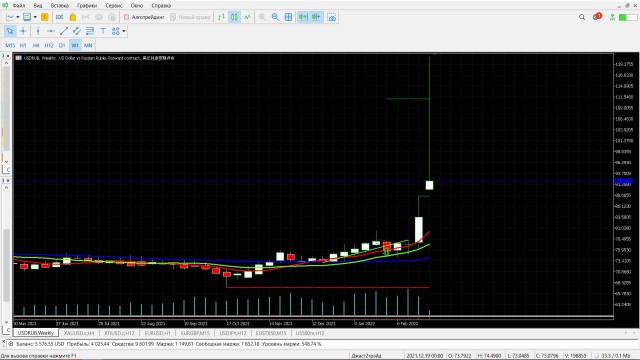Viewport: 640px width, 360px height.
Task: Select the horizontal line drawing tool
Action: point(51,31)
